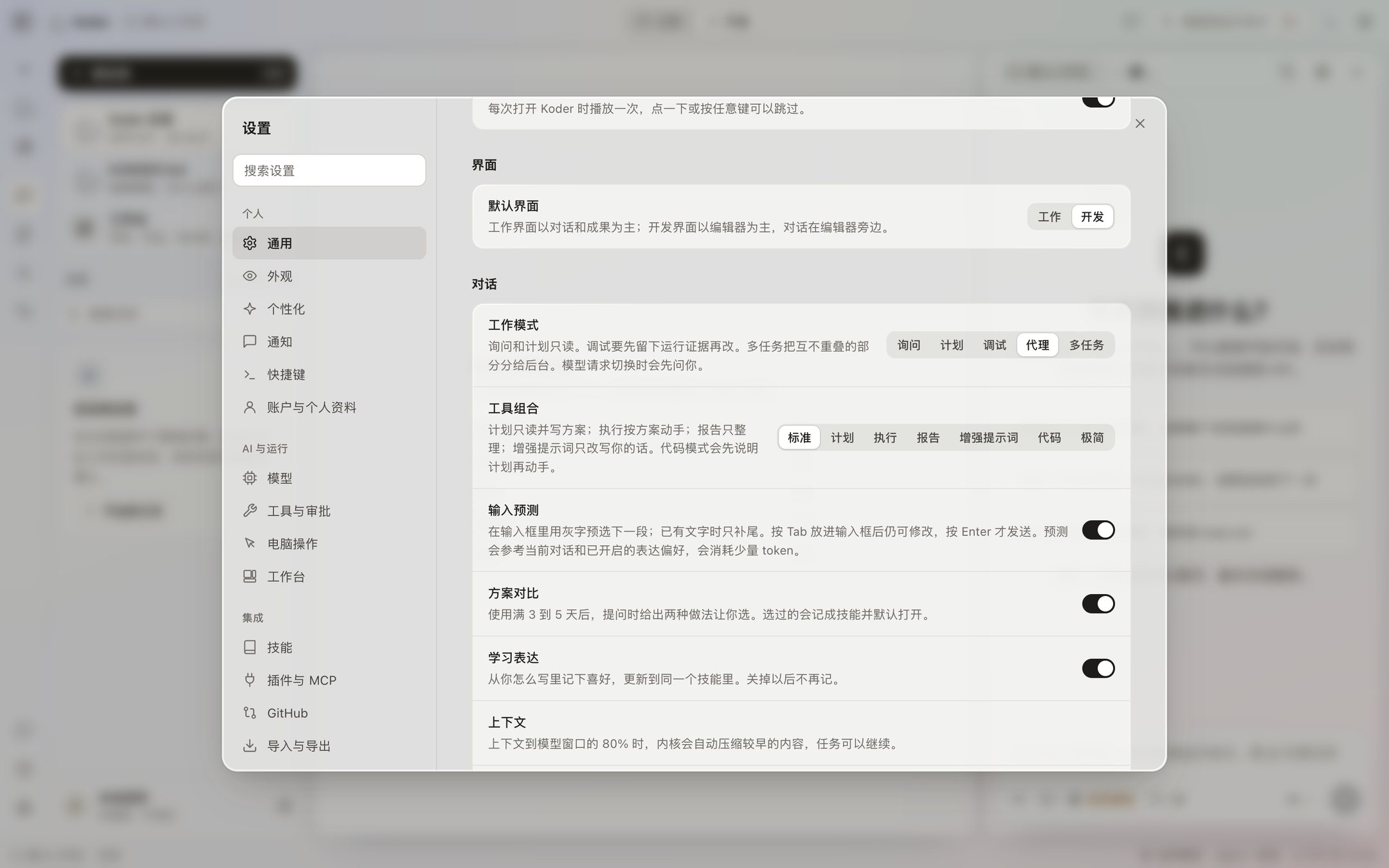Click the 技能 book icon

[x=250, y=647]
